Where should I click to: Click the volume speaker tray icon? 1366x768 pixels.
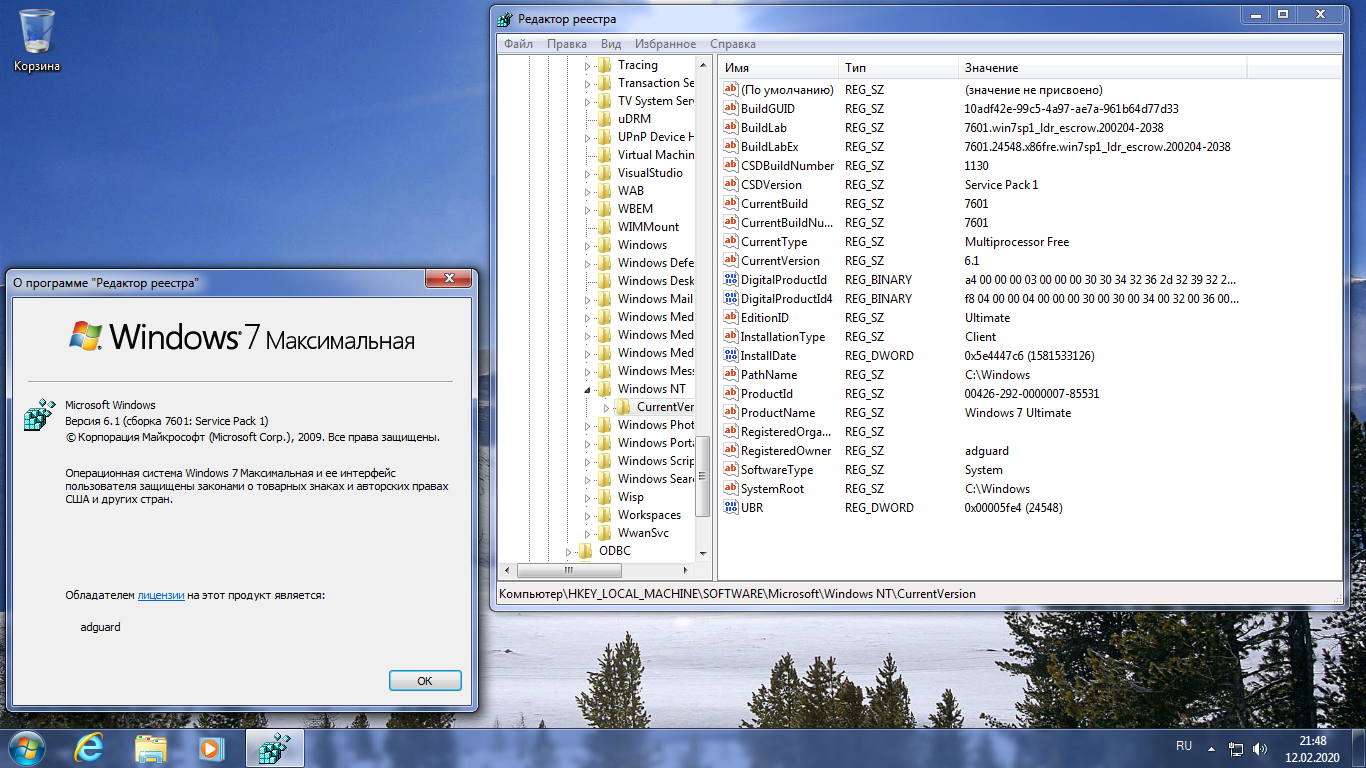click(1261, 748)
